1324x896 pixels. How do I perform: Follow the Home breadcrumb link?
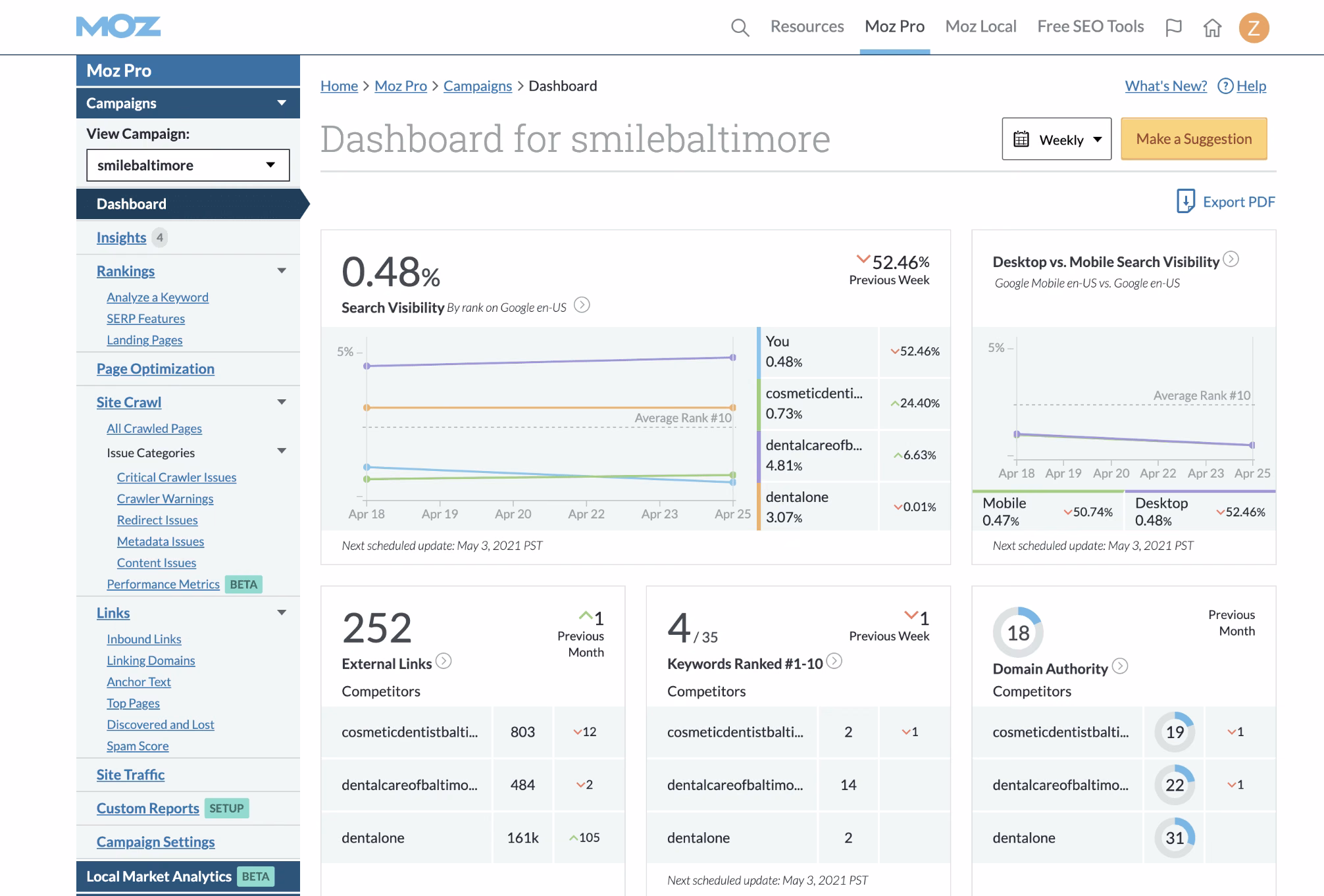tap(339, 86)
